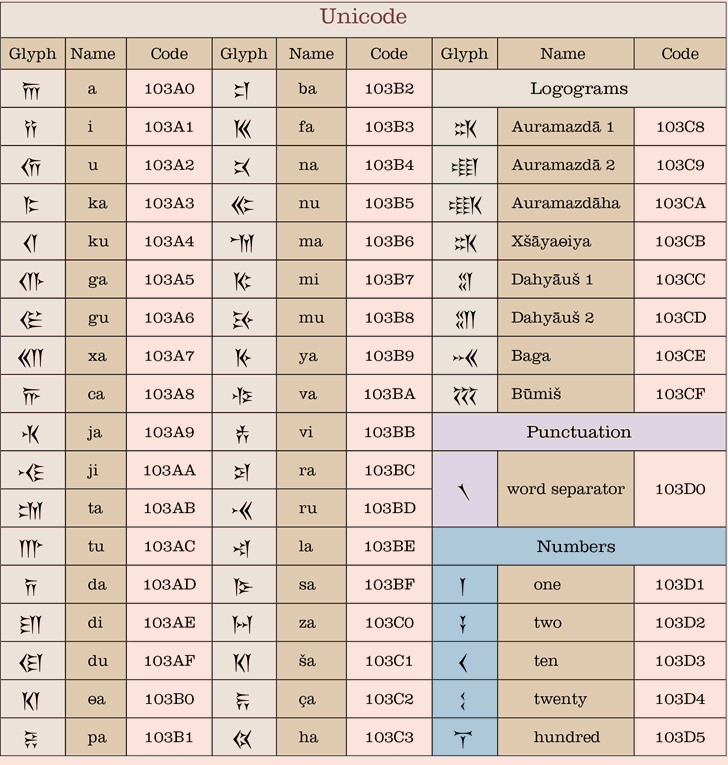The image size is (728, 765).
Task: Click the cuneiform glyph for "ma"
Action: pos(243,241)
